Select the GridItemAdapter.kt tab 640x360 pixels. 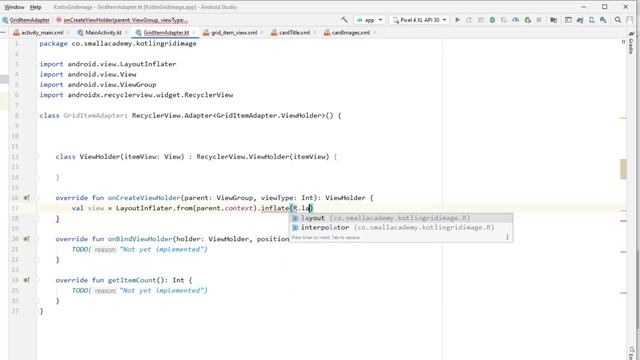click(x=166, y=32)
